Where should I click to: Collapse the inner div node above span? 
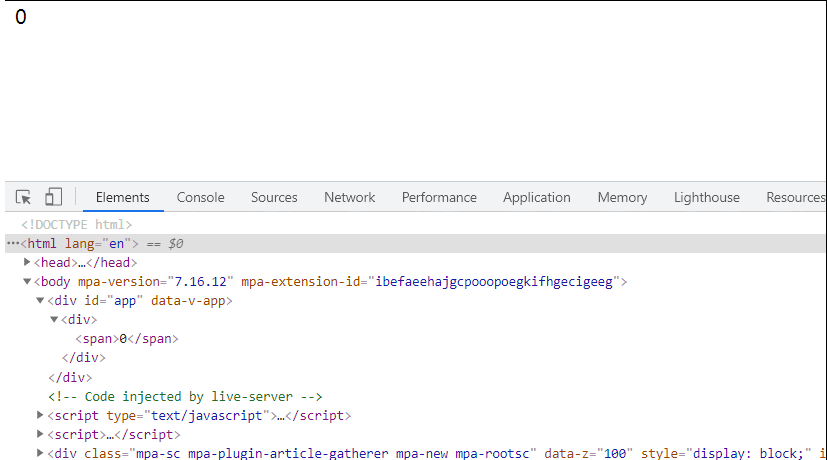pos(54,319)
